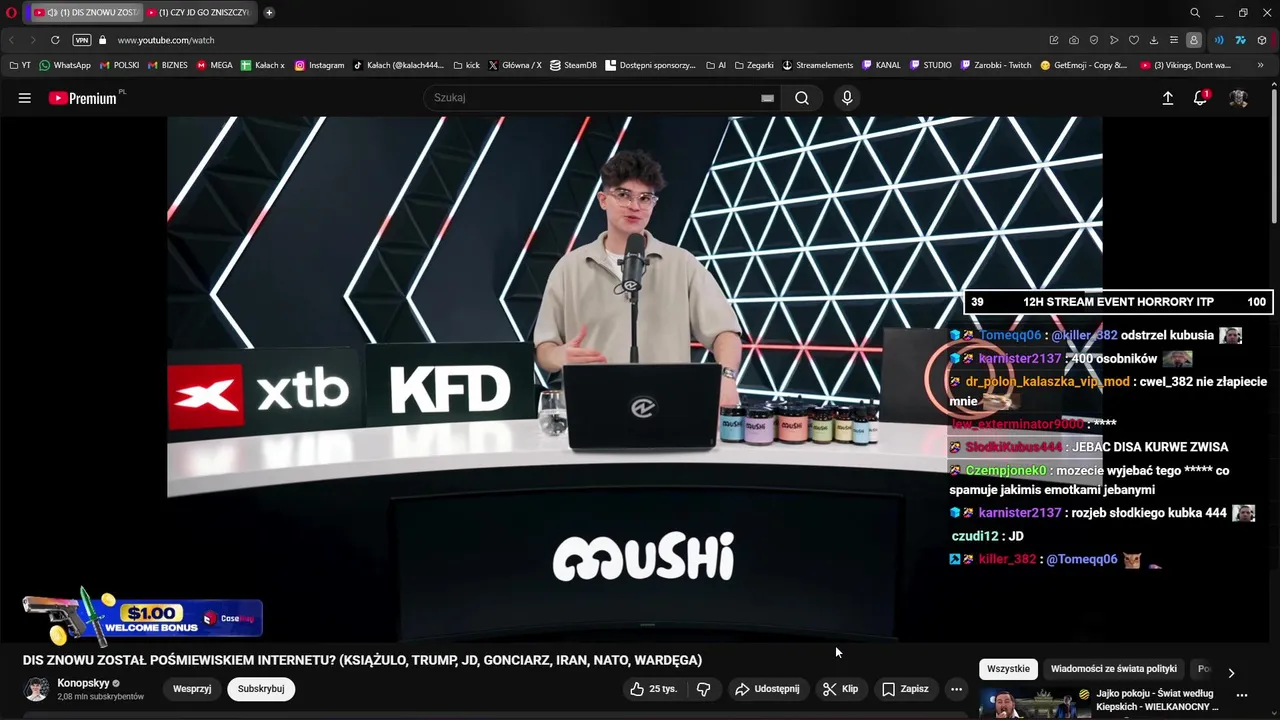Image resolution: width=1280 pixels, height=720 pixels.
Task: Open the MEGA bookmark
Action: (215, 65)
